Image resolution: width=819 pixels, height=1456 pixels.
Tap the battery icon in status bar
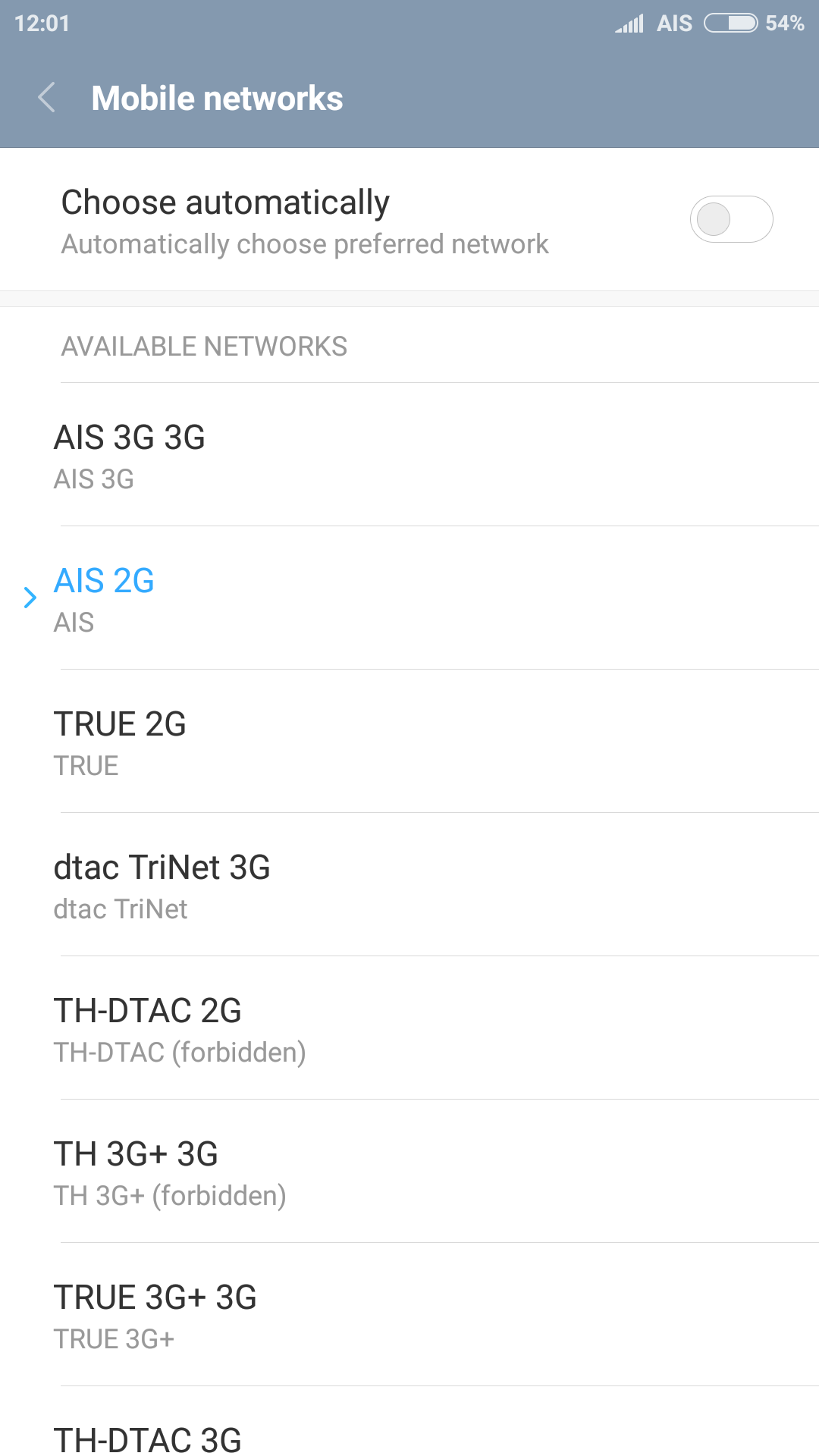730,24
